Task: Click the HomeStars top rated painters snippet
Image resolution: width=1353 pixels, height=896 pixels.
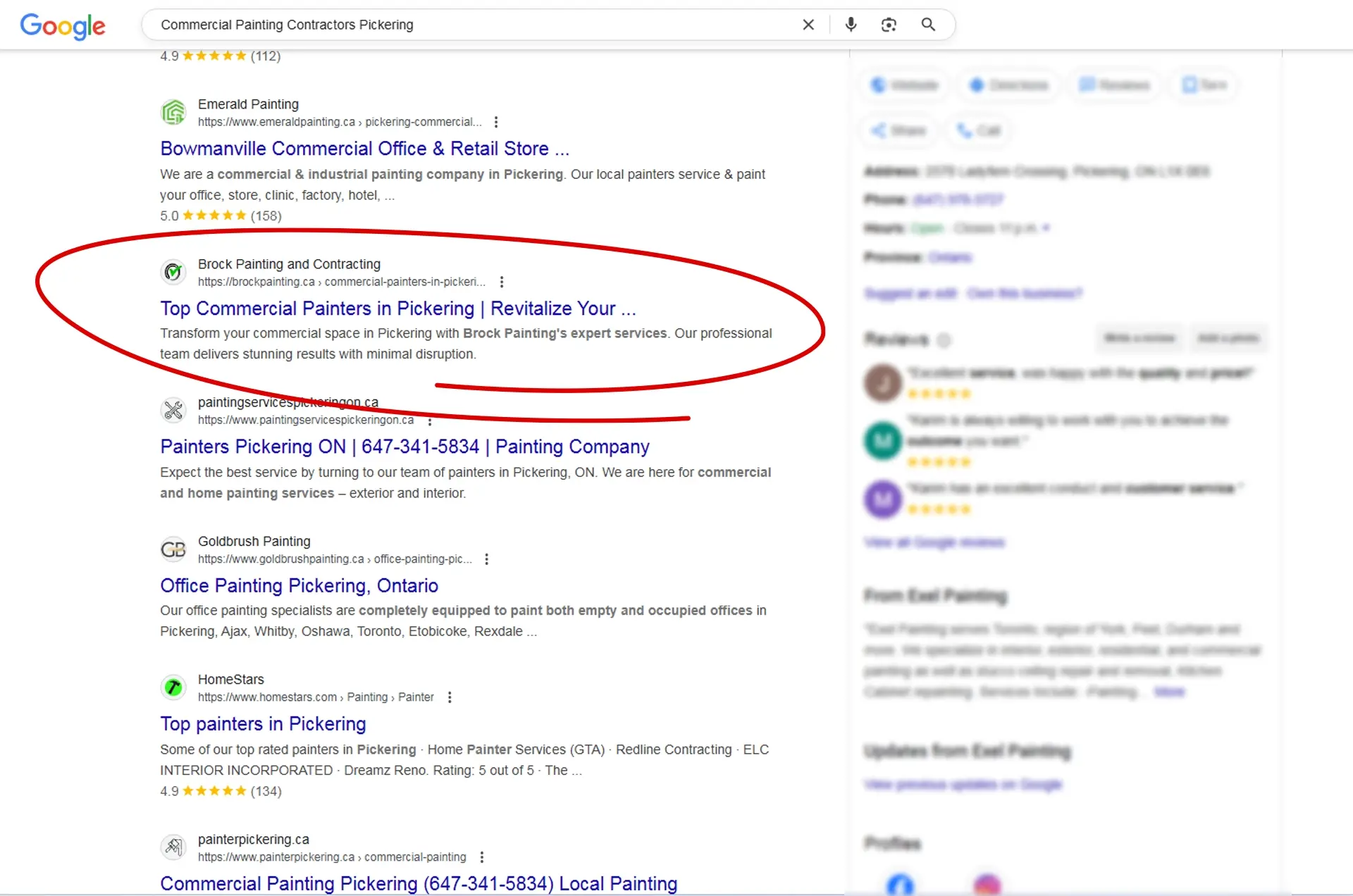Action: [x=464, y=759]
